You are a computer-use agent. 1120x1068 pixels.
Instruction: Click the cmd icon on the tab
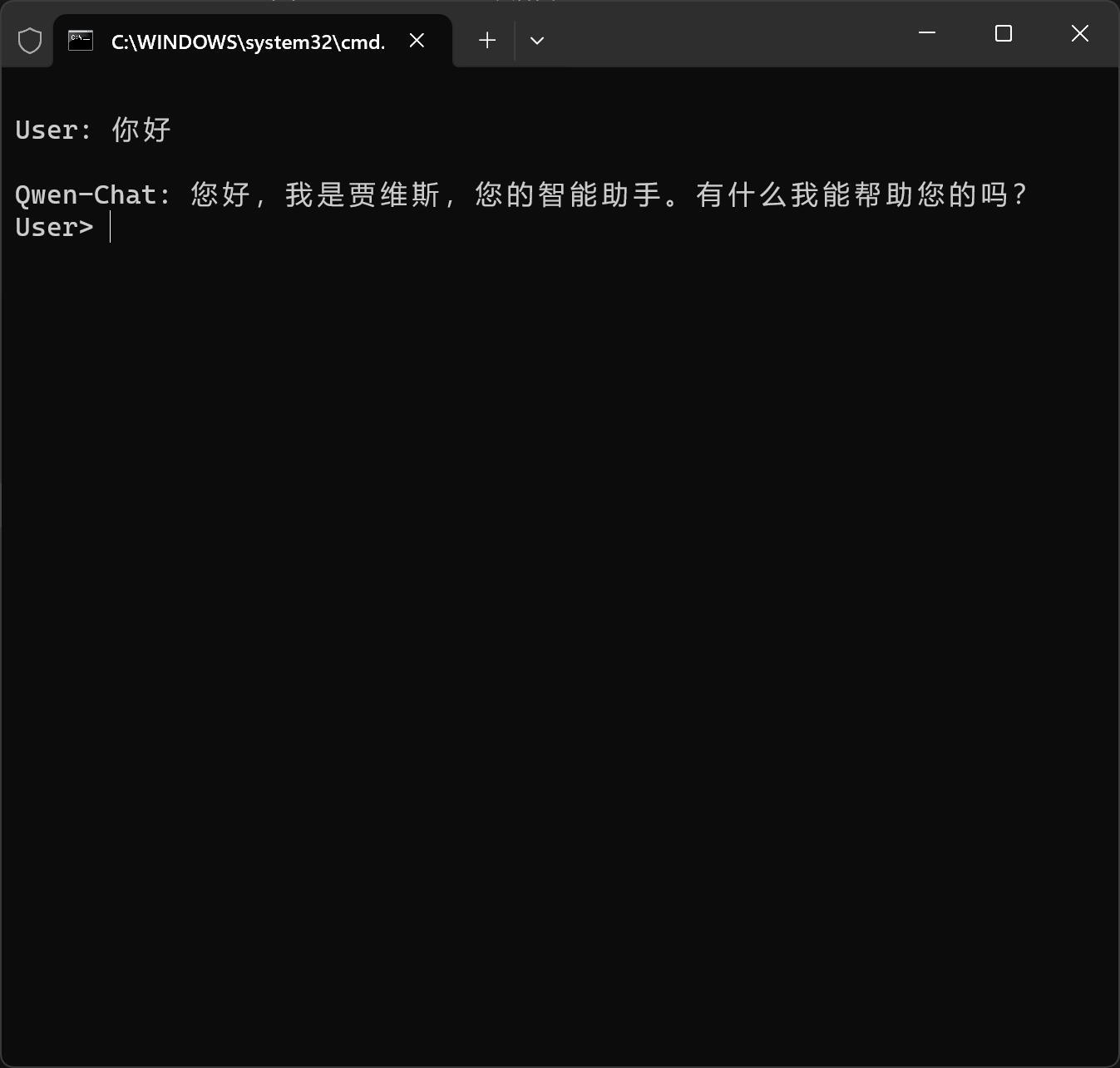pyautogui.click(x=81, y=40)
